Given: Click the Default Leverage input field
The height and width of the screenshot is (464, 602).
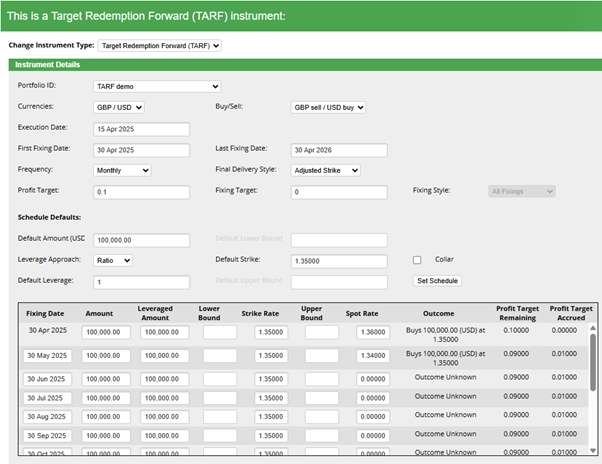Looking at the screenshot, I should pos(141,282).
